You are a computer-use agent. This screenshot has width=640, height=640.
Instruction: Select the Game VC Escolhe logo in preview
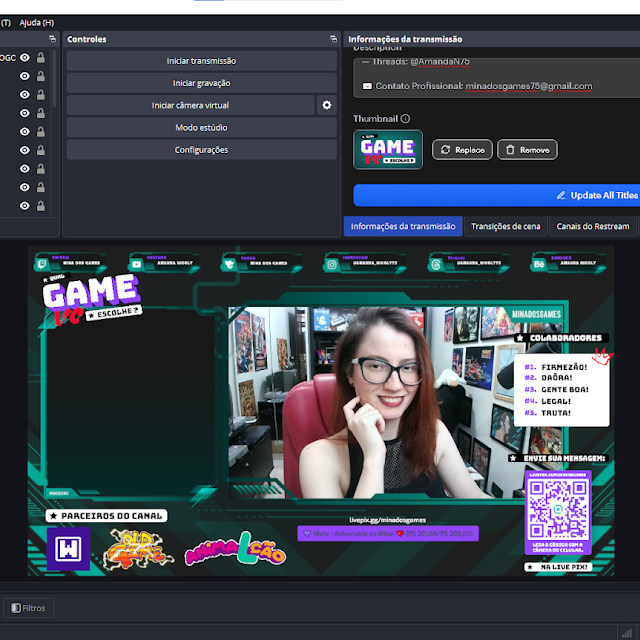tap(92, 300)
